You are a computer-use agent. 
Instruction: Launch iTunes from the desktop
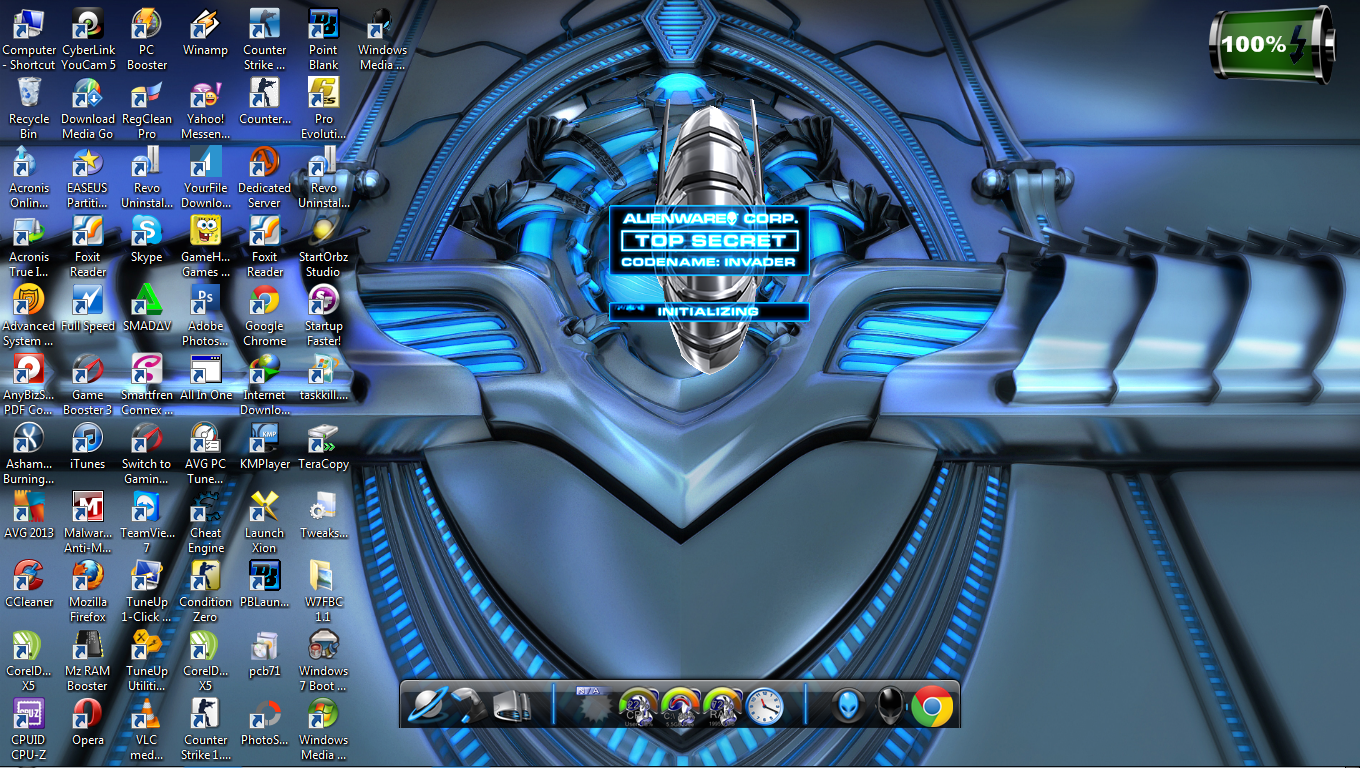[88, 446]
